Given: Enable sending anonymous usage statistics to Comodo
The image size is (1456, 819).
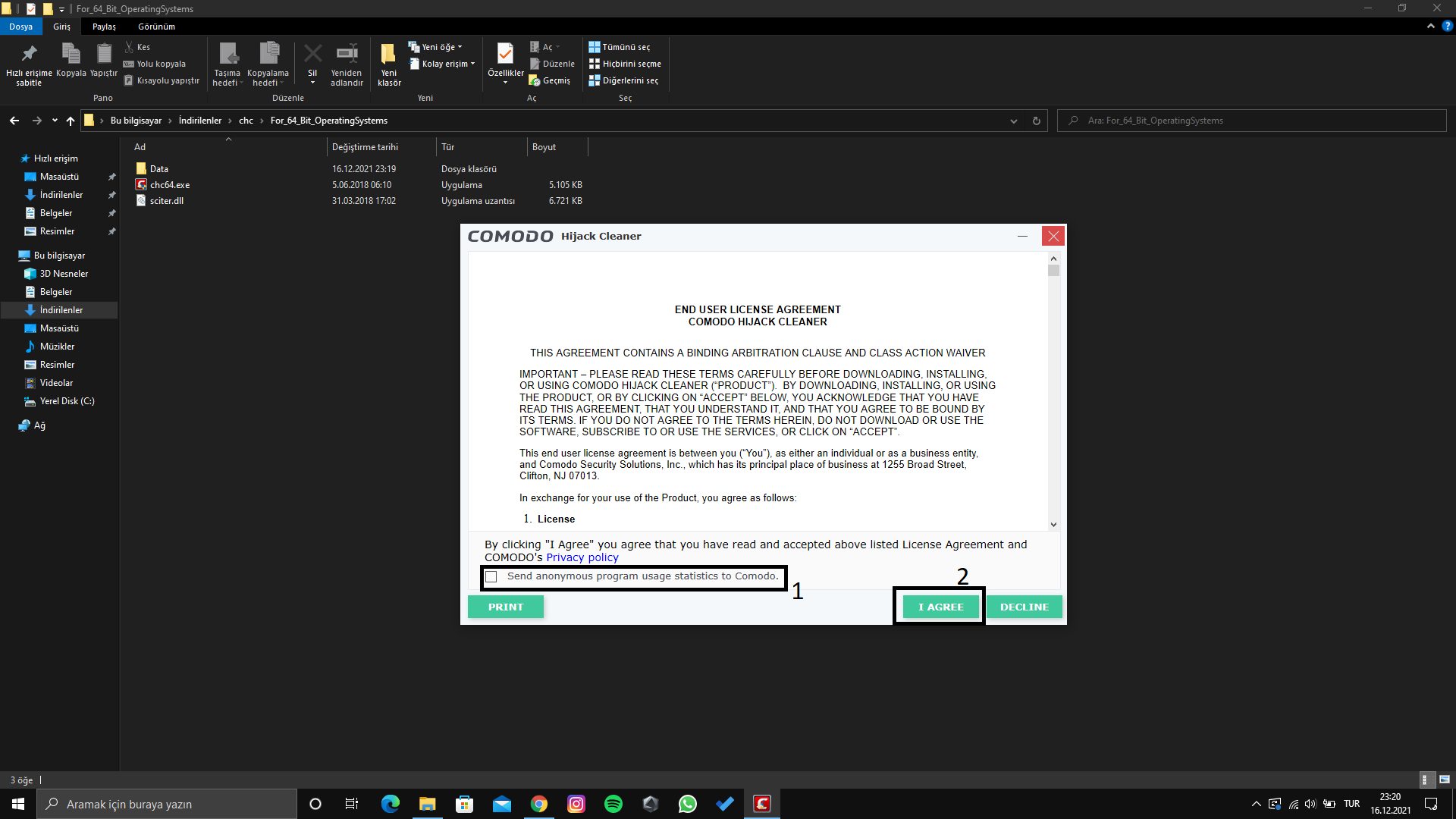Looking at the screenshot, I should 491,577.
